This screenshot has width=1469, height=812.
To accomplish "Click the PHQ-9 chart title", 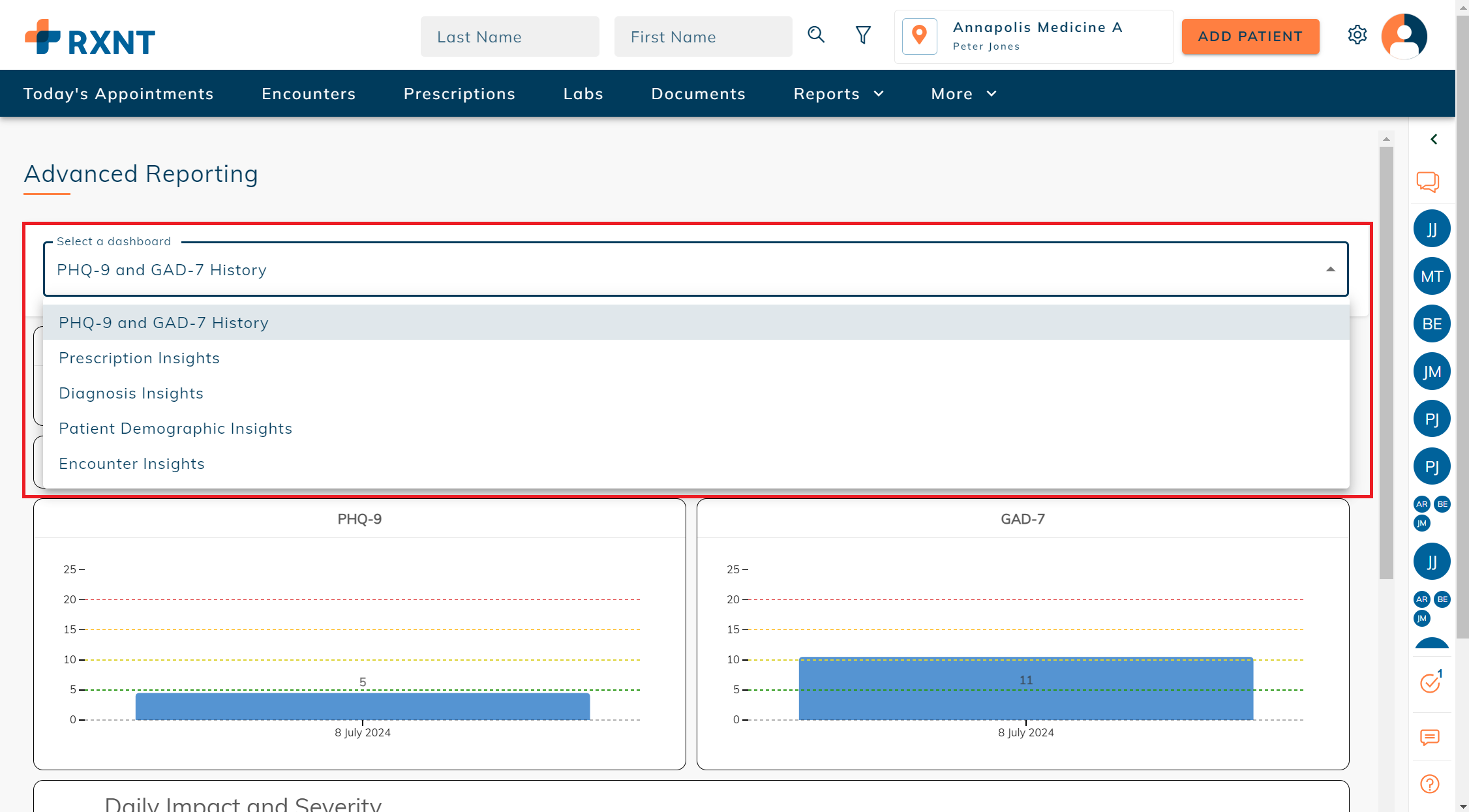I will [x=359, y=519].
